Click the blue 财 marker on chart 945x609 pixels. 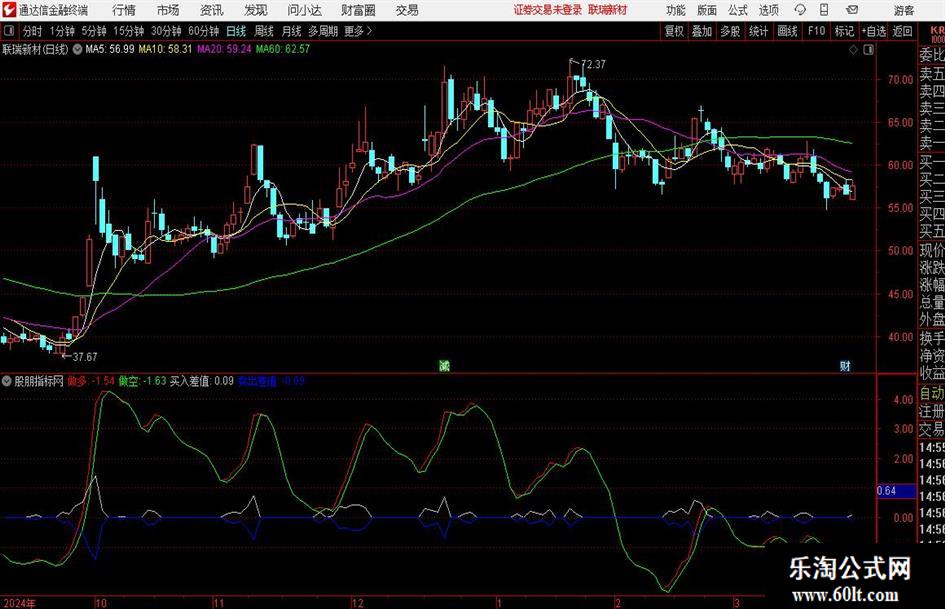click(x=845, y=365)
